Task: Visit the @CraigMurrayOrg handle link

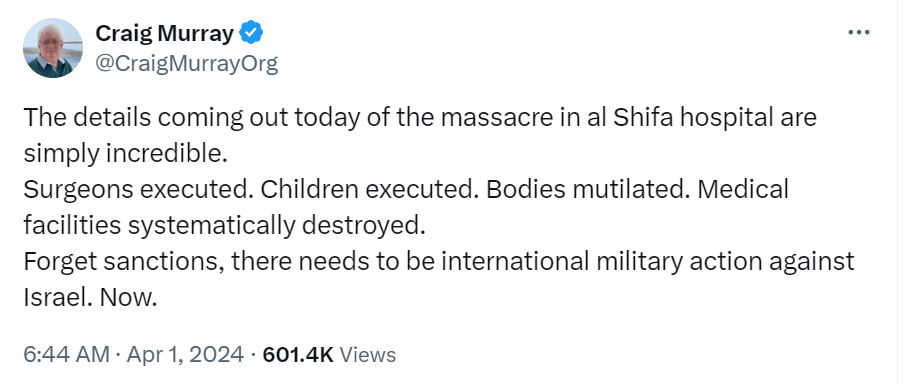Action: pyautogui.click(x=186, y=63)
